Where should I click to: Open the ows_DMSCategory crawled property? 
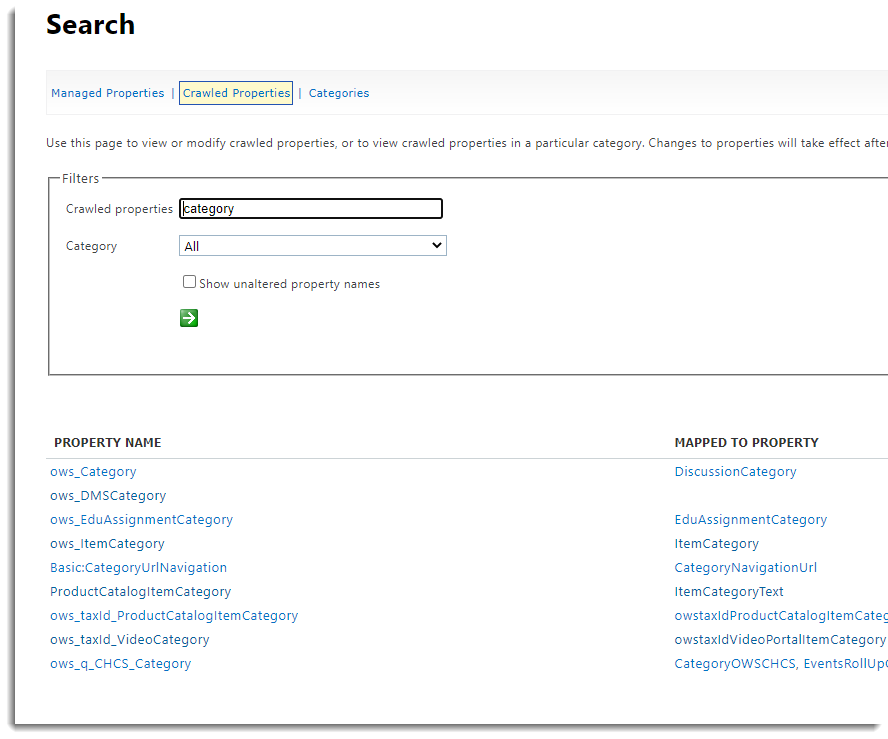click(108, 495)
